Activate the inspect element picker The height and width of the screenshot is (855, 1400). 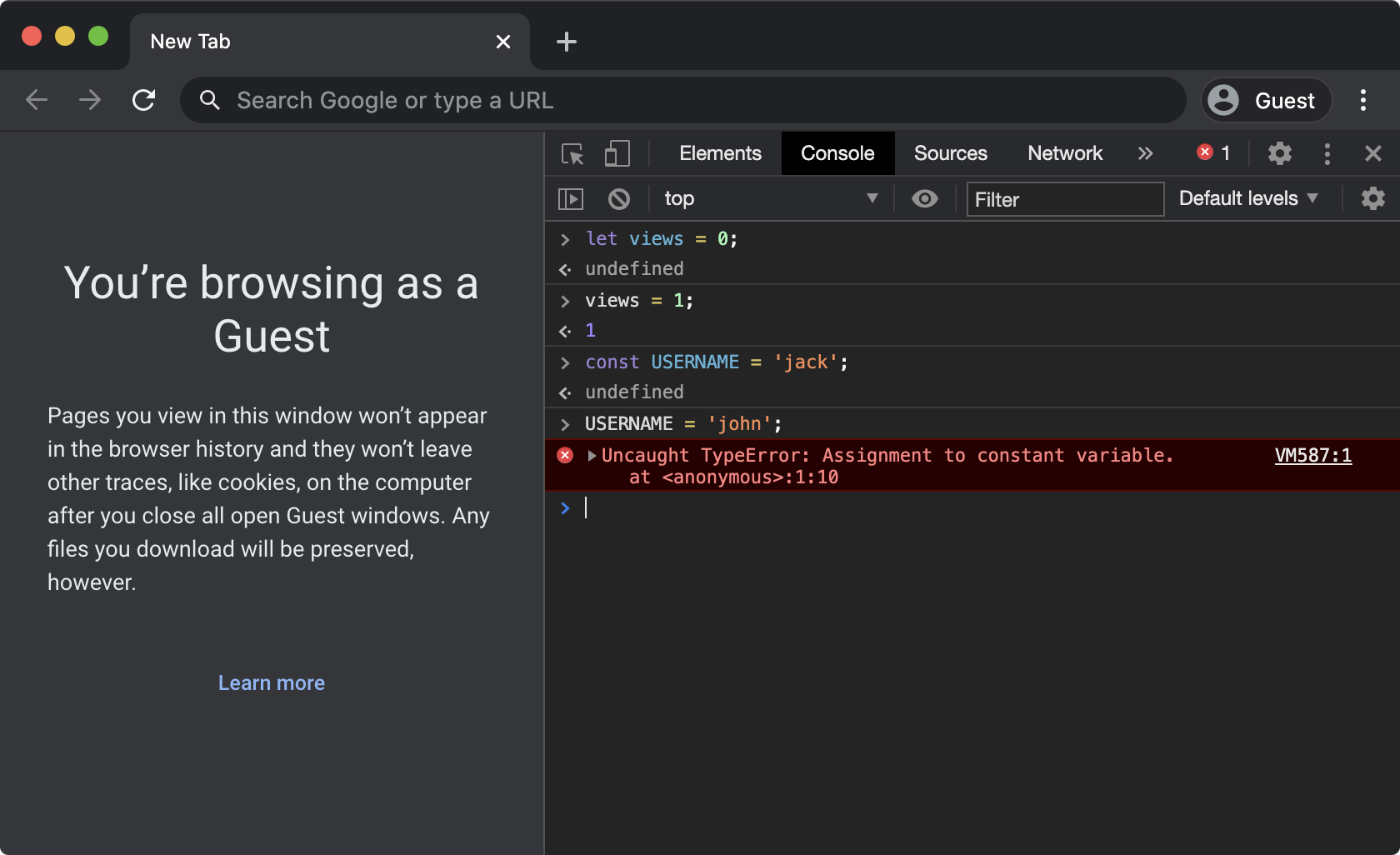573,153
